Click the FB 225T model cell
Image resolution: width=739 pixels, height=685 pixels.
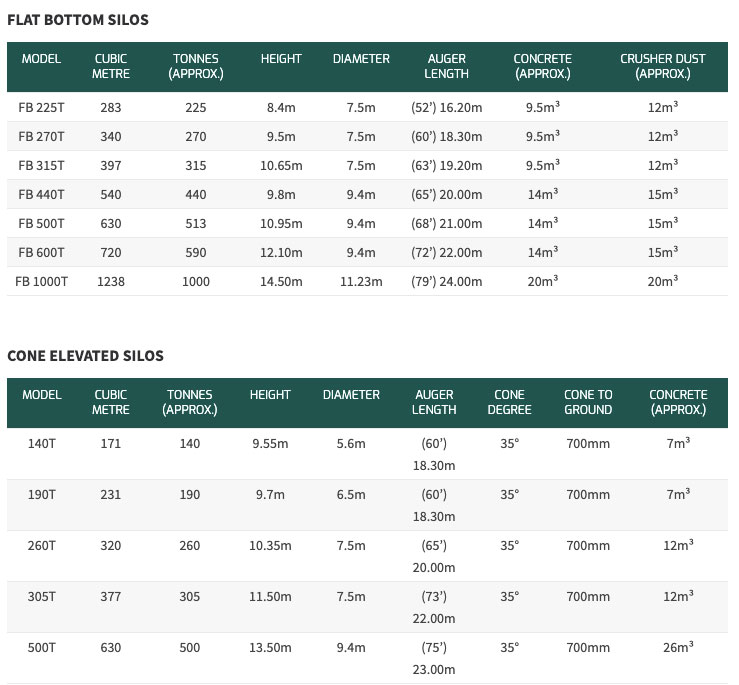pos(41,107)
